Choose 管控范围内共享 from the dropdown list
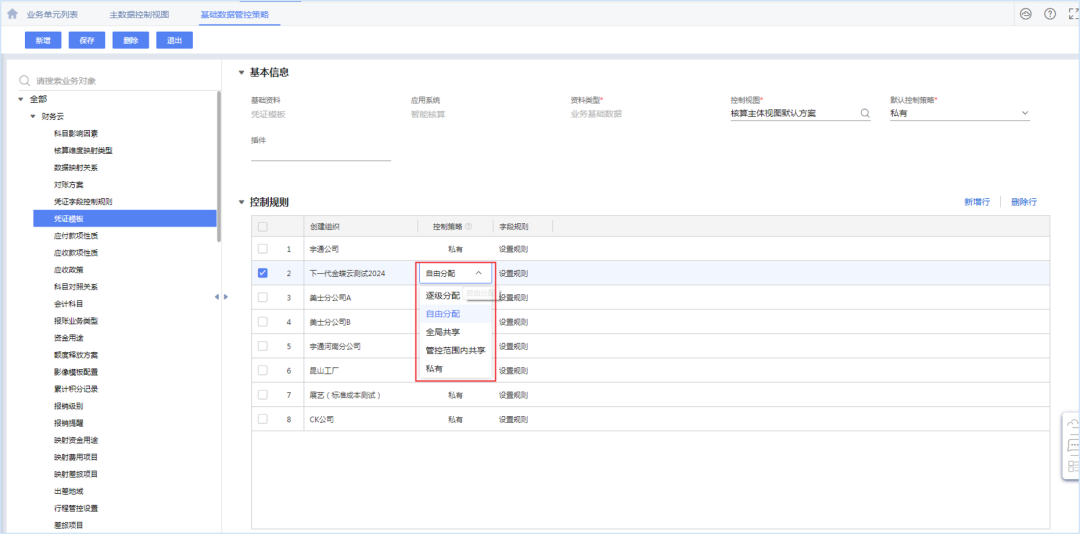 click(455, 350)
